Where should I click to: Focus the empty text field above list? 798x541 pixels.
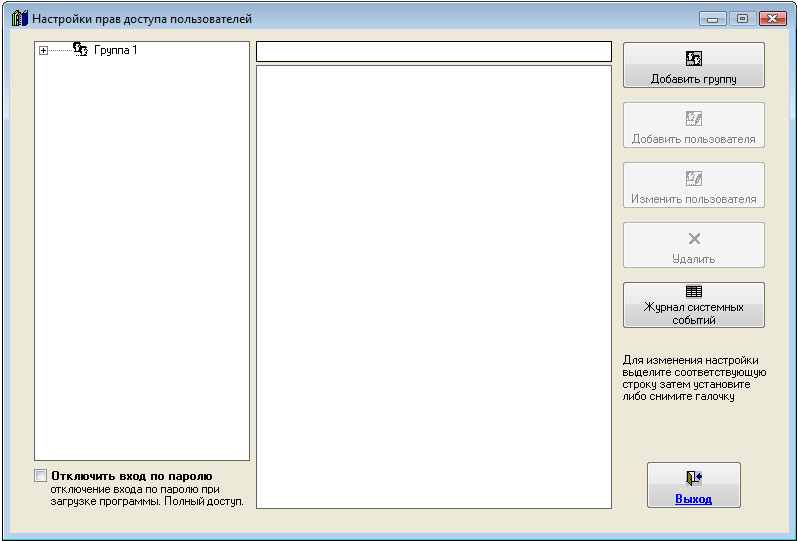[x=434, y=51]
